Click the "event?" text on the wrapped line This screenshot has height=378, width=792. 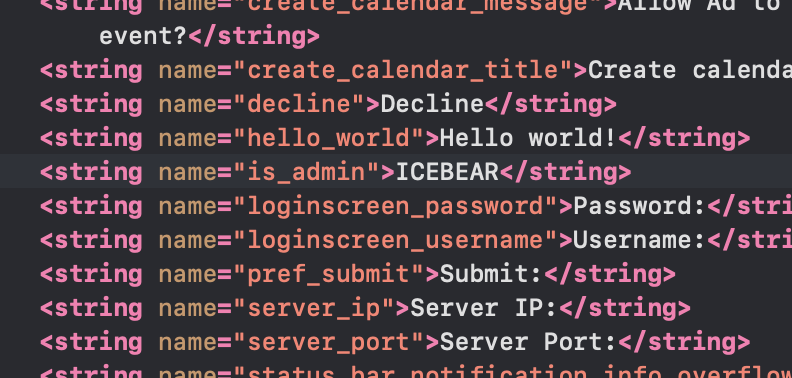143,36
